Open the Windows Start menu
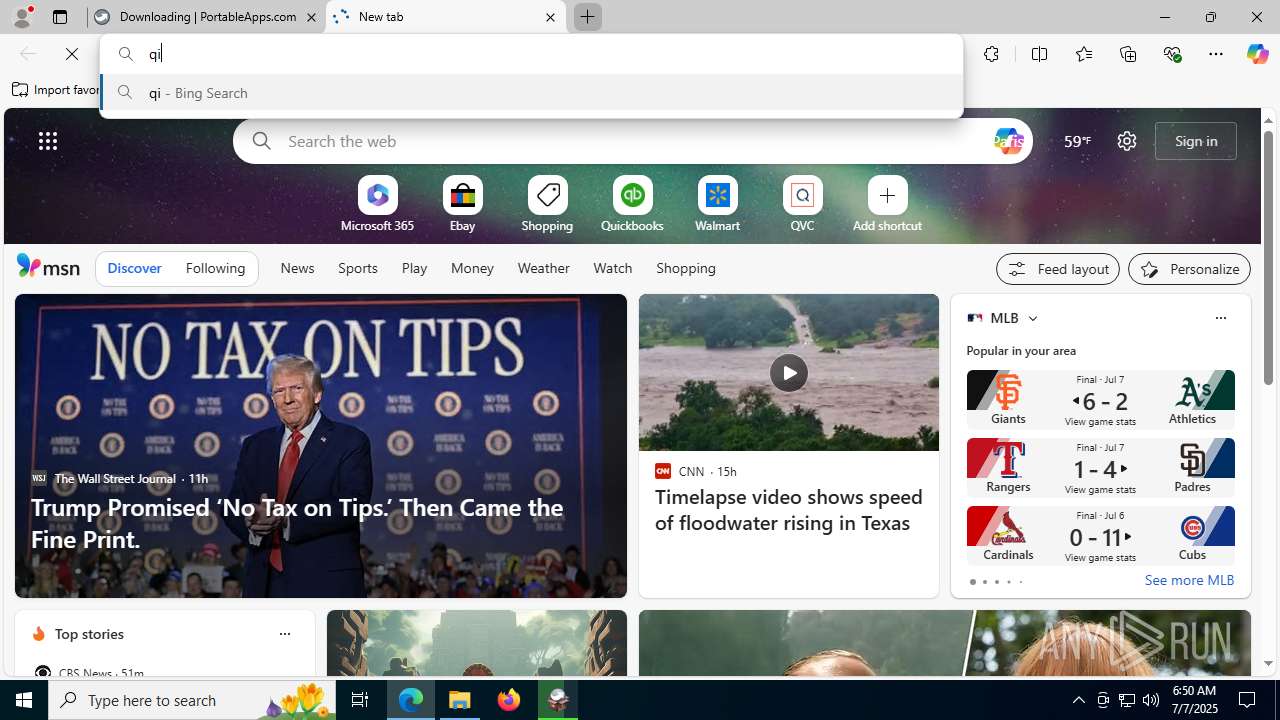Screen dimensions: 1280x720 (x=24, y=700)
